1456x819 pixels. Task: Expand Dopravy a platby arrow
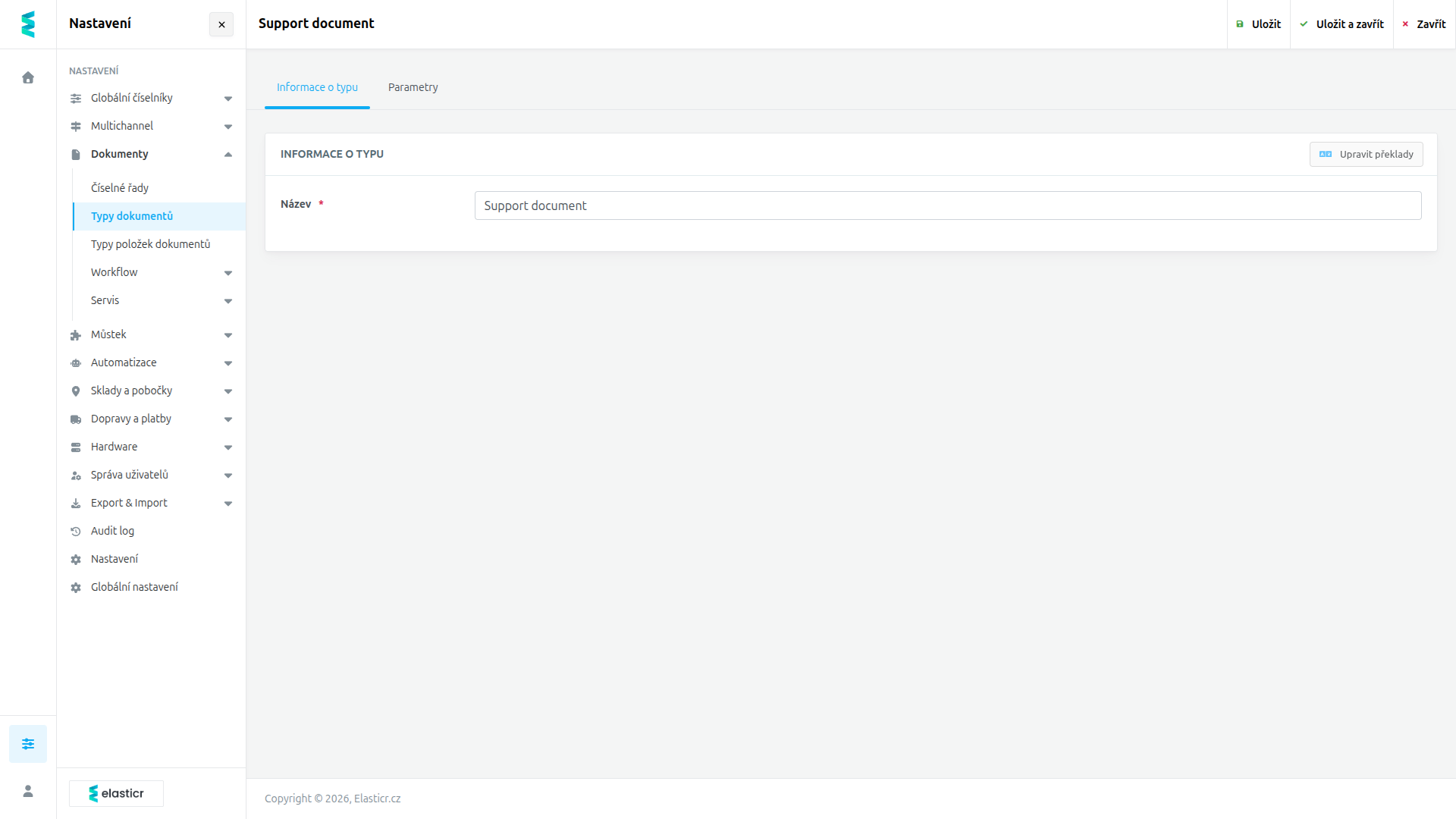pos(227,419)
